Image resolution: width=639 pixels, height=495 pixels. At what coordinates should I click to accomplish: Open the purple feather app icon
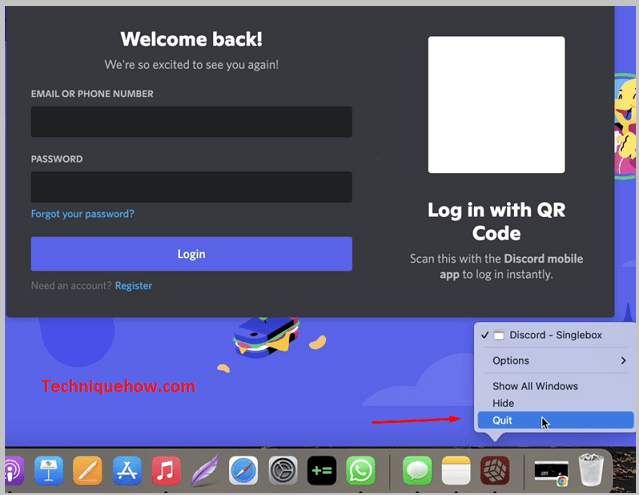tap(205, 471)
